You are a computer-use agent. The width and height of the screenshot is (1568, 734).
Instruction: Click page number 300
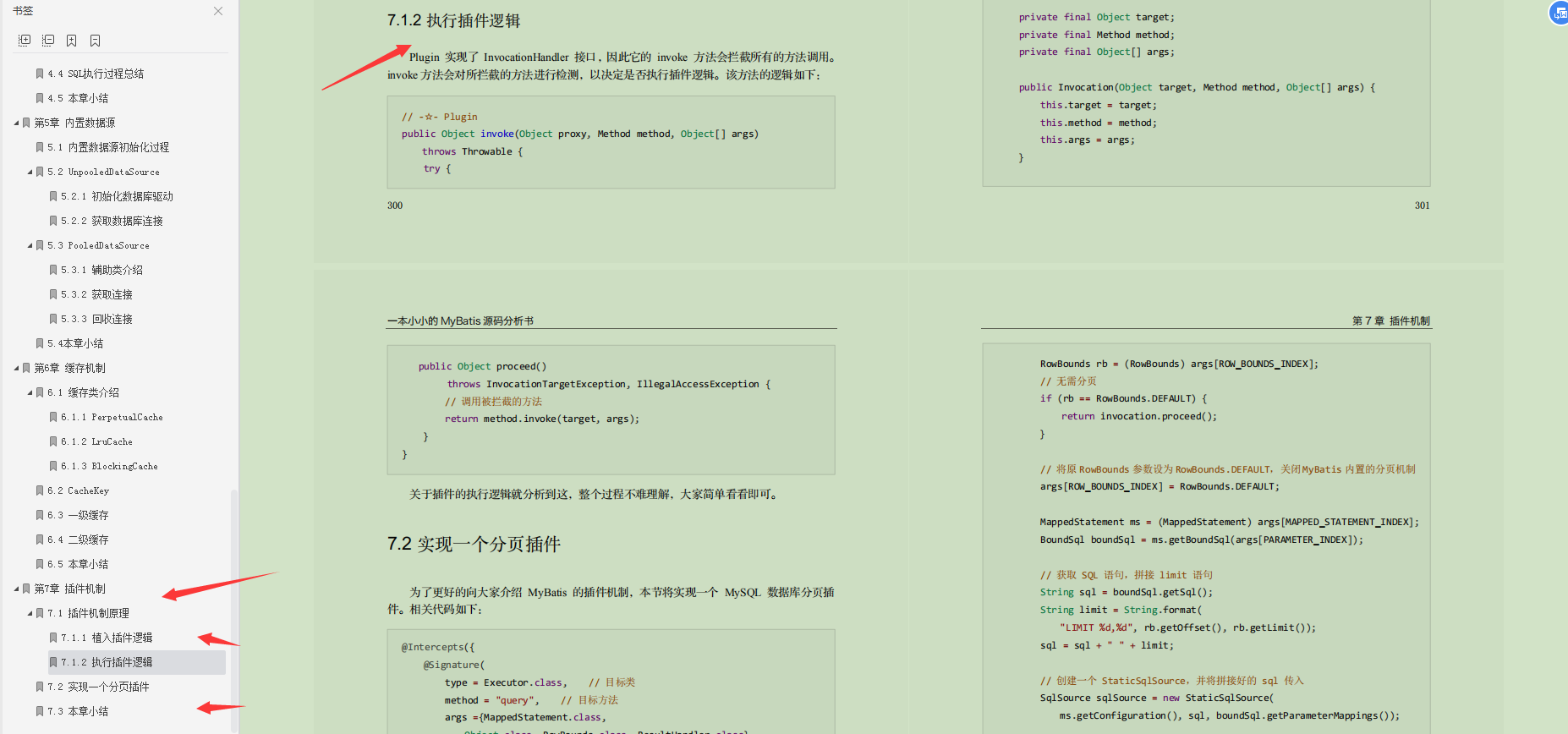[x=395, y=205]
